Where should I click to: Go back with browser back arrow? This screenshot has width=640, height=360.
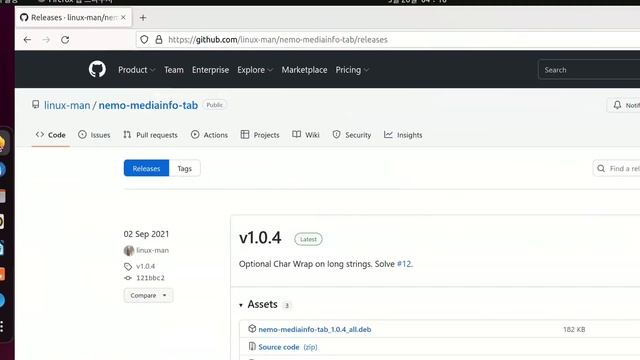[x=27, y=40]
